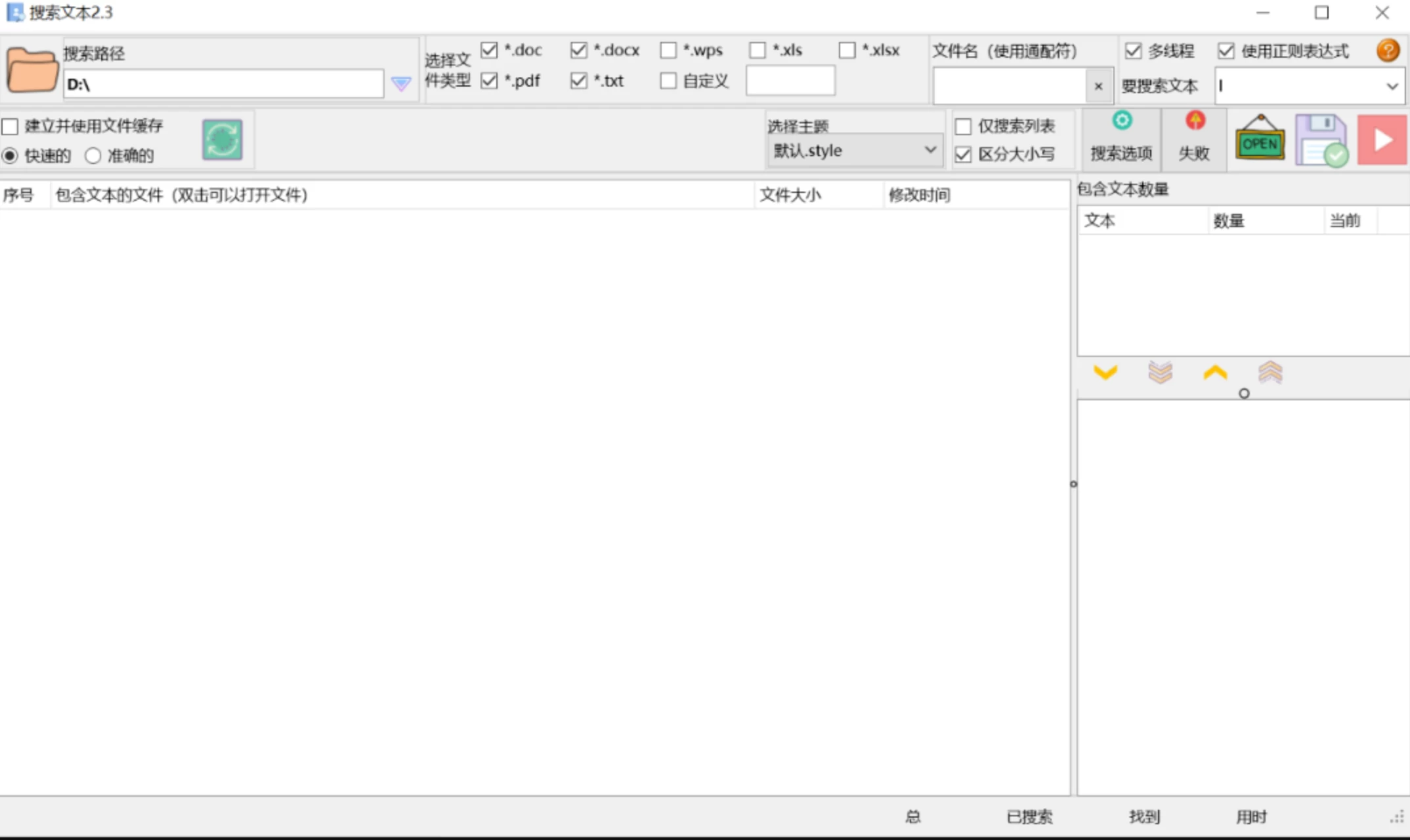This screenshot has height=840, width=1410.
Task: Click the green refresh cache icon
Action: point(222,140)
